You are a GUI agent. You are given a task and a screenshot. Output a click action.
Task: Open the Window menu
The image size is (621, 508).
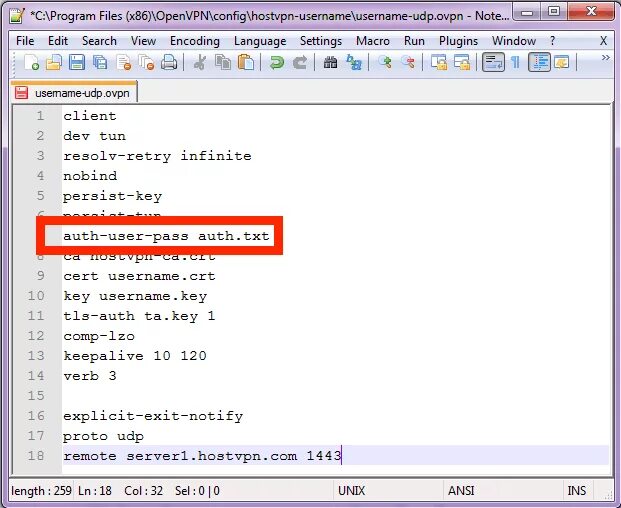click(x=514, y=41)
